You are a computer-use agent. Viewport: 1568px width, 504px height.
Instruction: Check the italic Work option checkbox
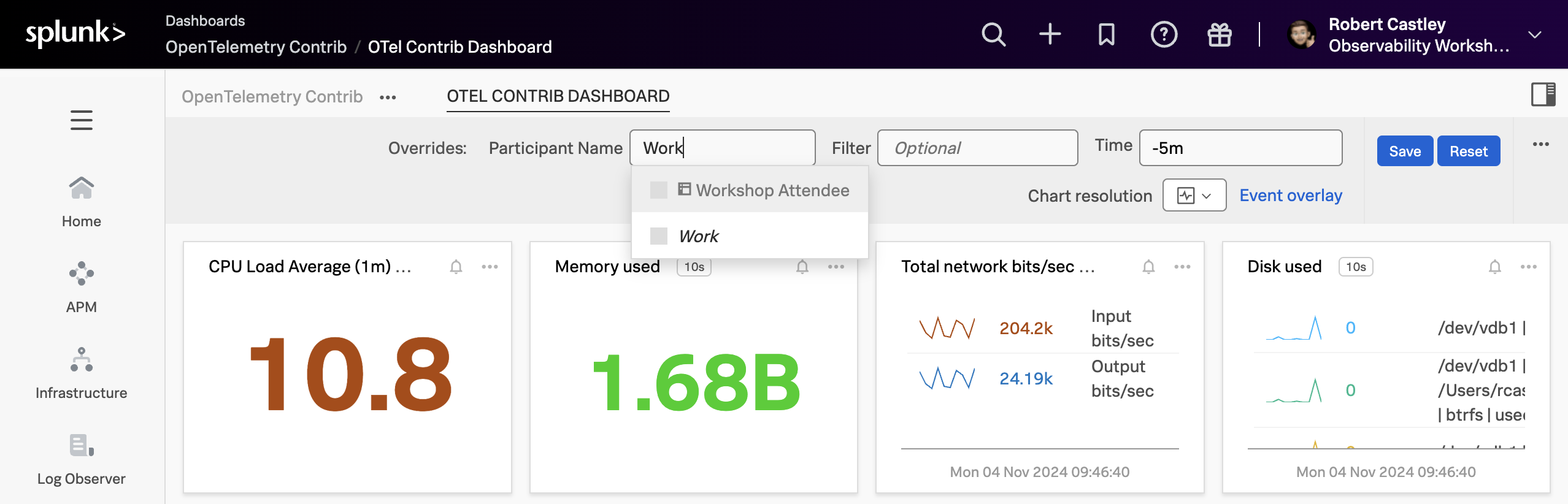pyautogui.click(x=658, y=236)
